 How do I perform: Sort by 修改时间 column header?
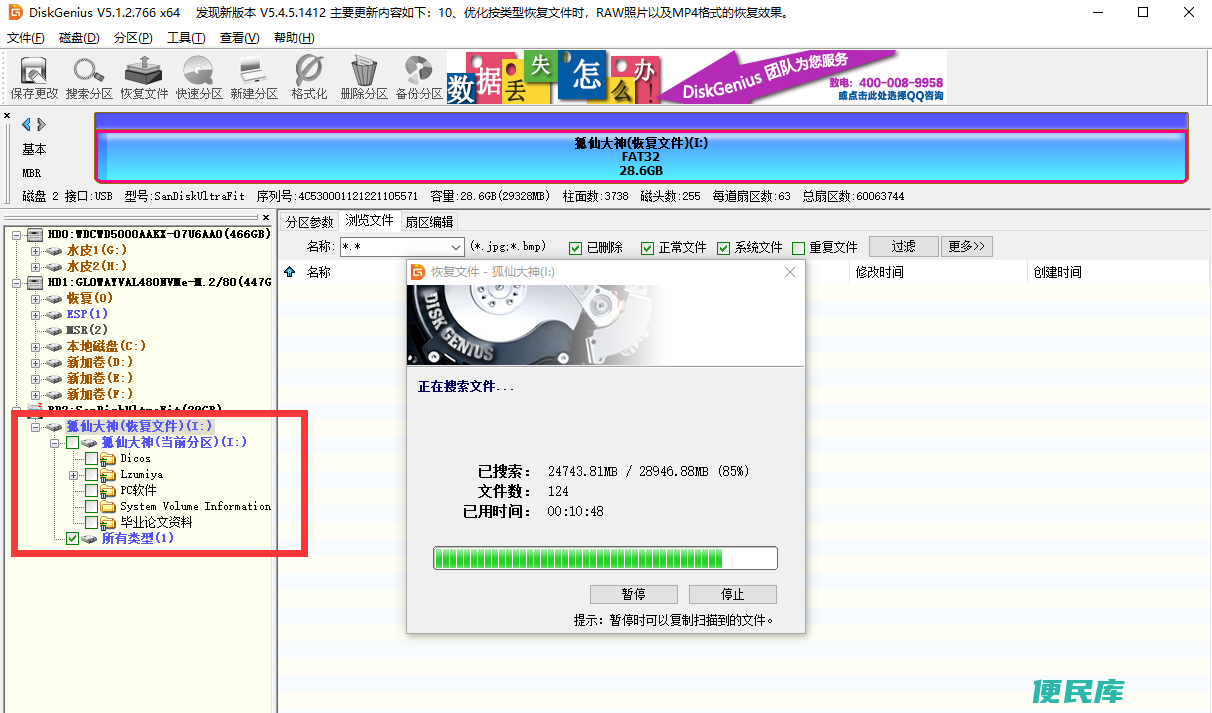[938, 272]
